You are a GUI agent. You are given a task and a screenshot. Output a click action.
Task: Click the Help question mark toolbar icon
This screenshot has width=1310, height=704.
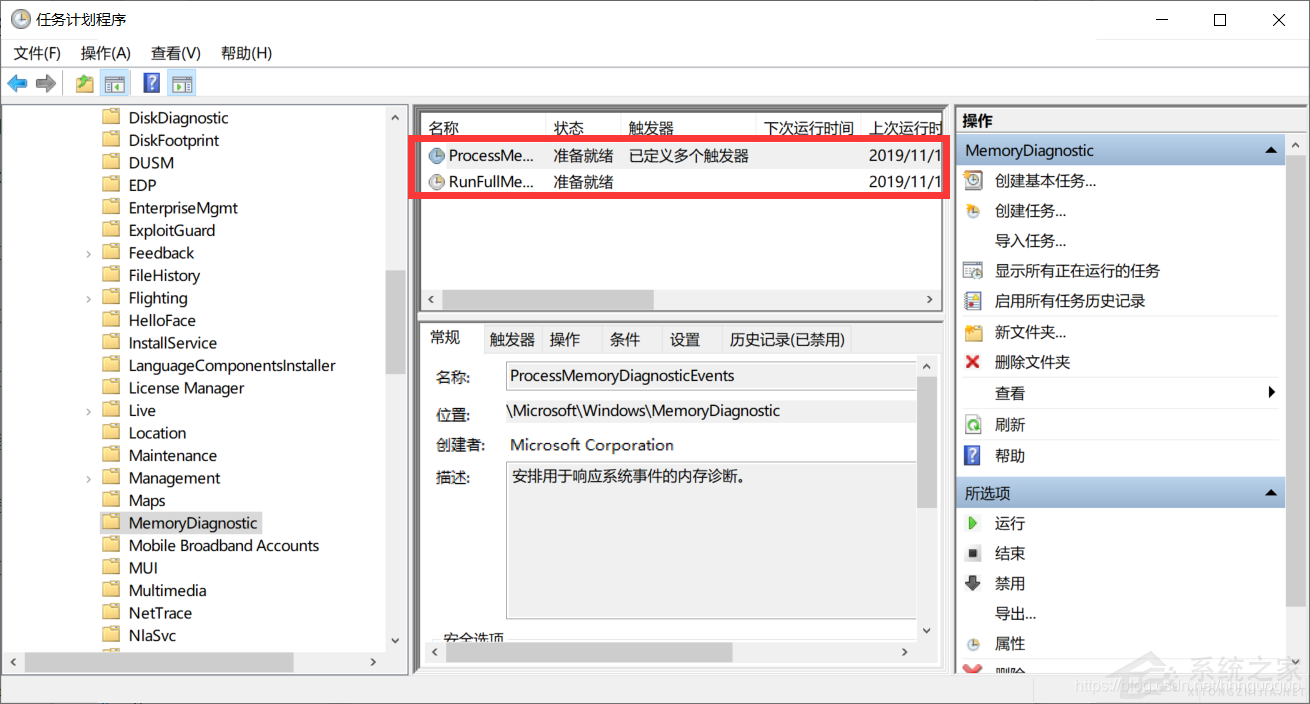(151, 83)
